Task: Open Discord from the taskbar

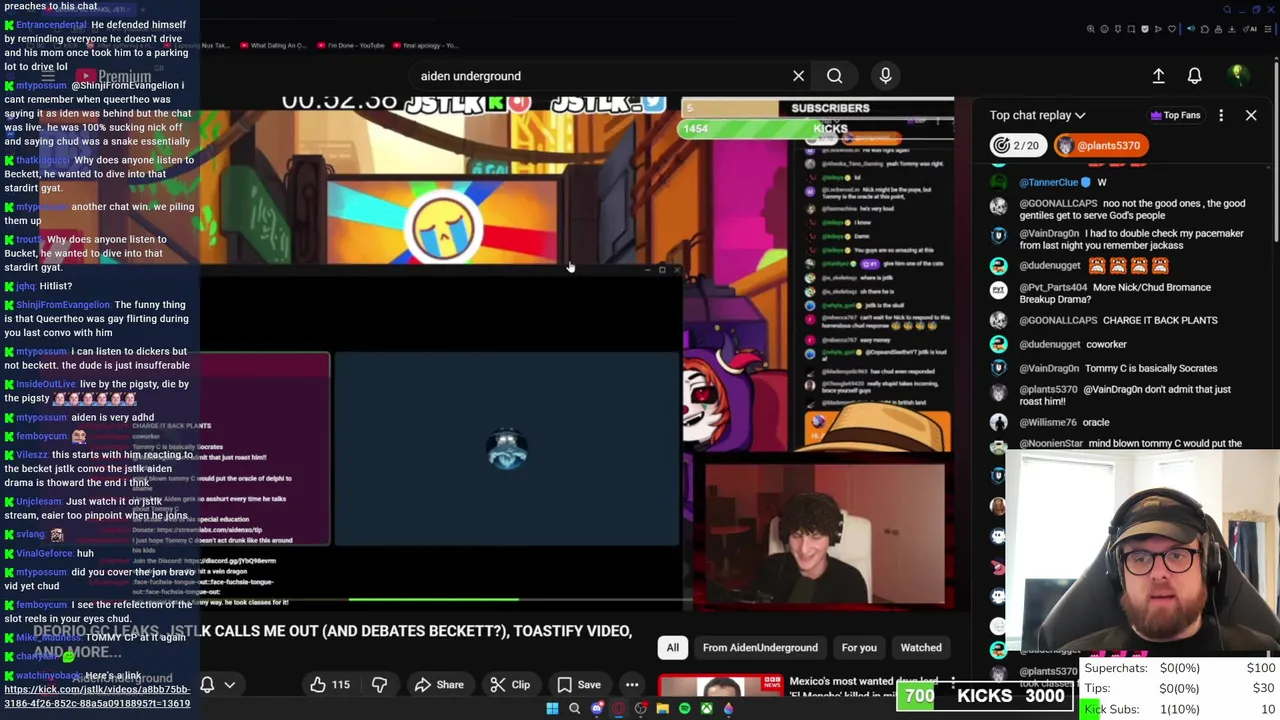Action: click(597, 709)
